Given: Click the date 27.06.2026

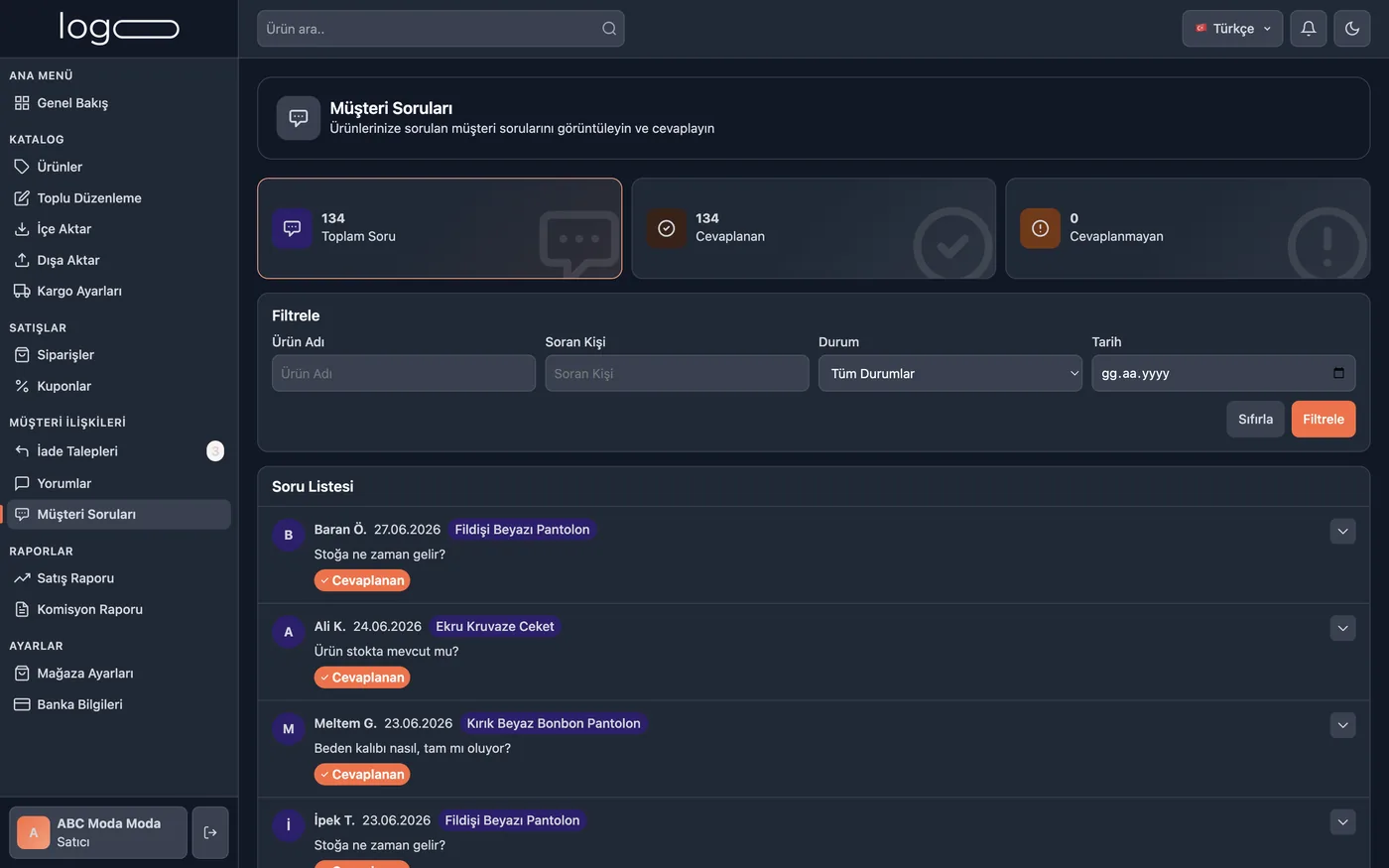Looking at the screenshot, I should [407, 530].
